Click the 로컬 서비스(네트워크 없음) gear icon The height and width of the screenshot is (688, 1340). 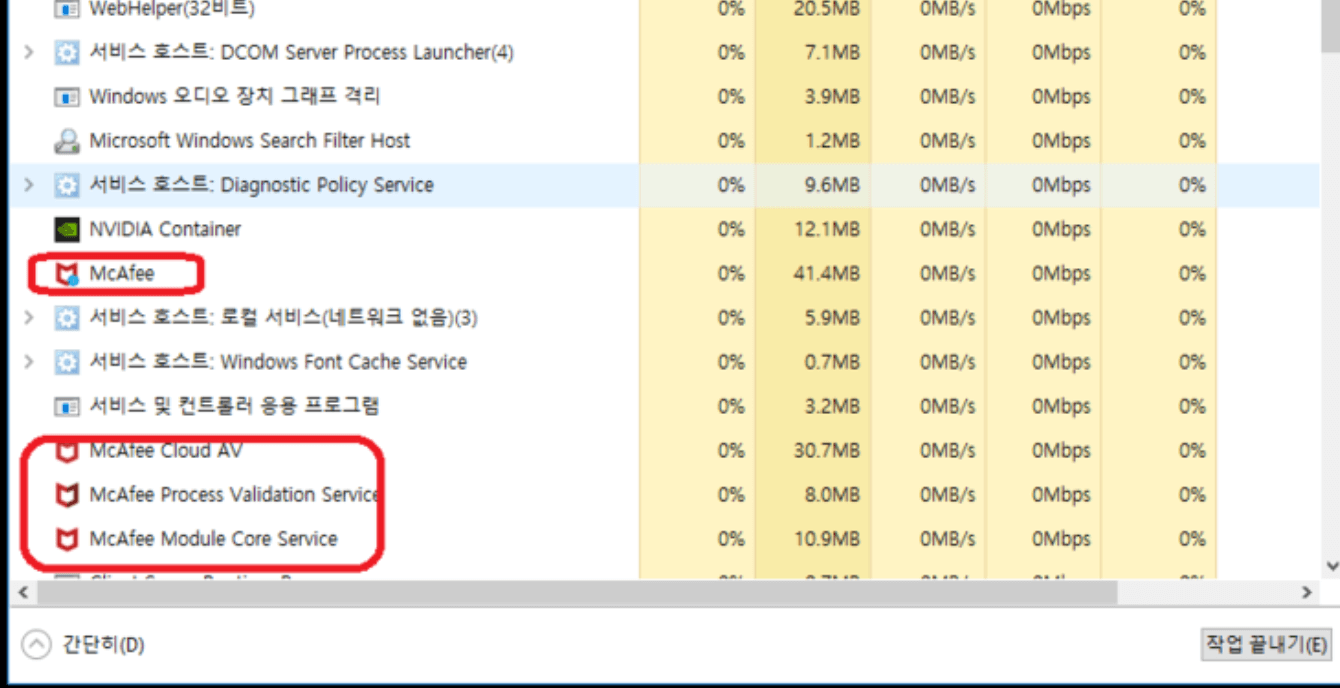tap(66, 318)
